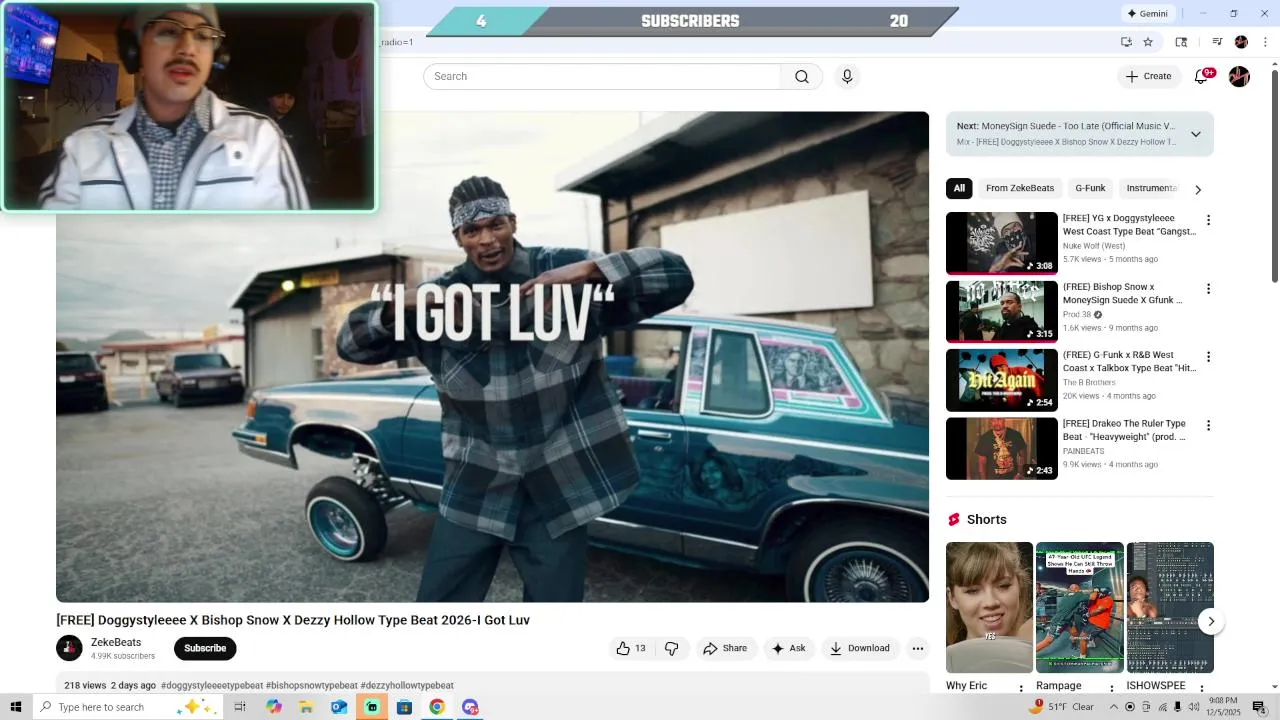Open Drakeo The Ruler Heavyweight thumbnail
This screenshot has height=720, width=1280.
tap(1001, 448)
